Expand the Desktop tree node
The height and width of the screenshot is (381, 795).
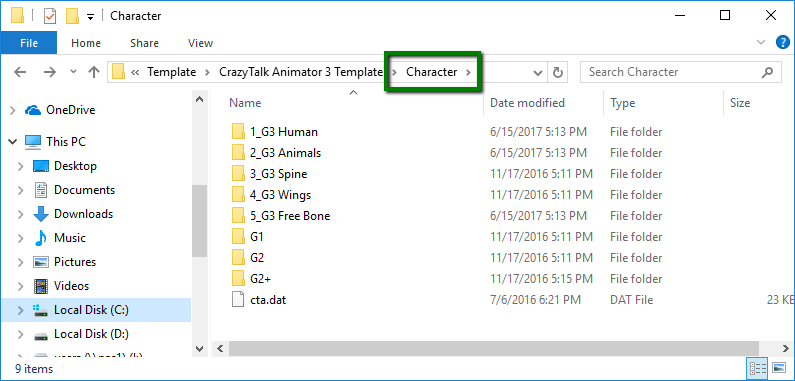coord(21,166)
